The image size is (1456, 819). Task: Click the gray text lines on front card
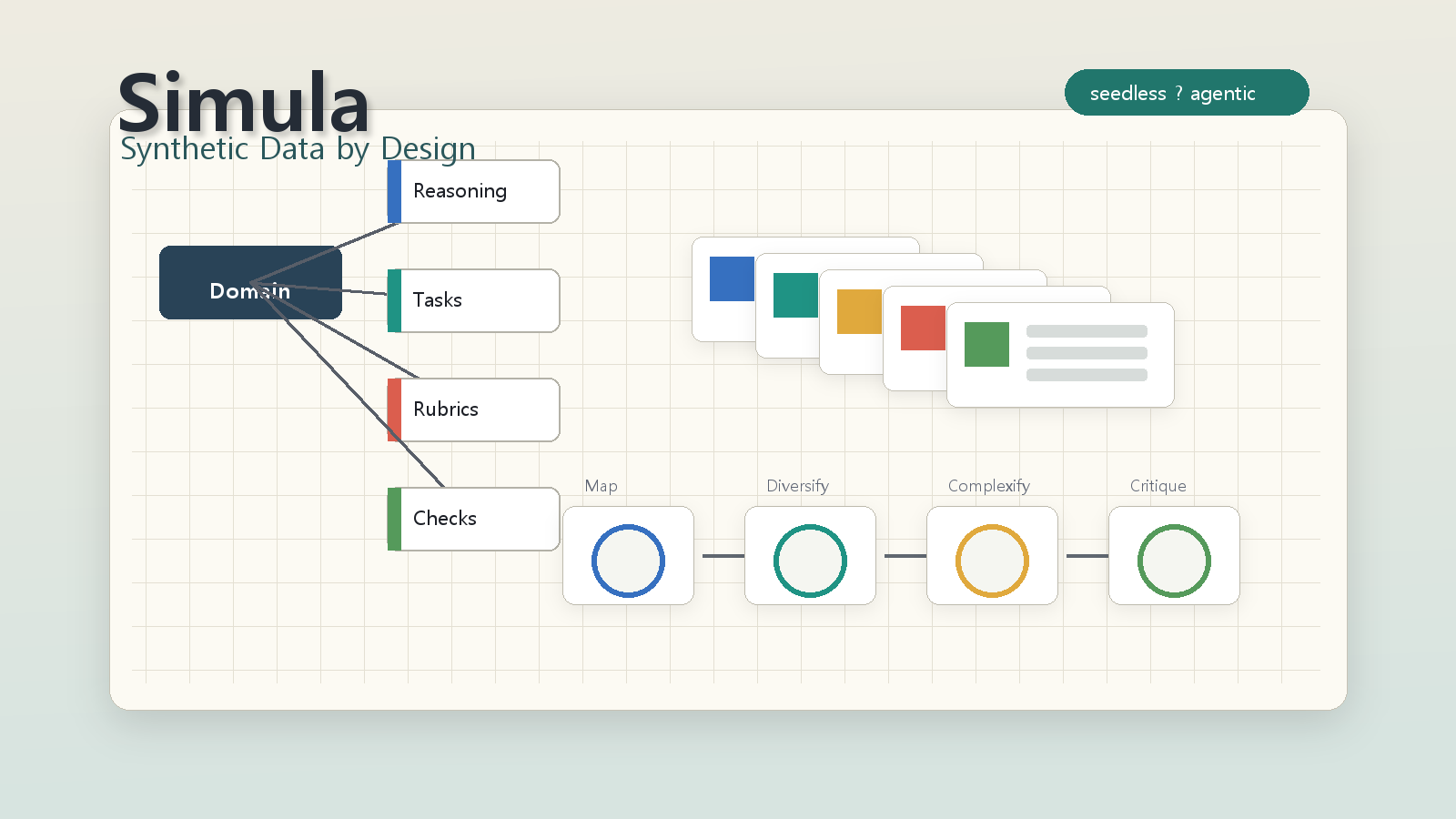[1087, 353]
